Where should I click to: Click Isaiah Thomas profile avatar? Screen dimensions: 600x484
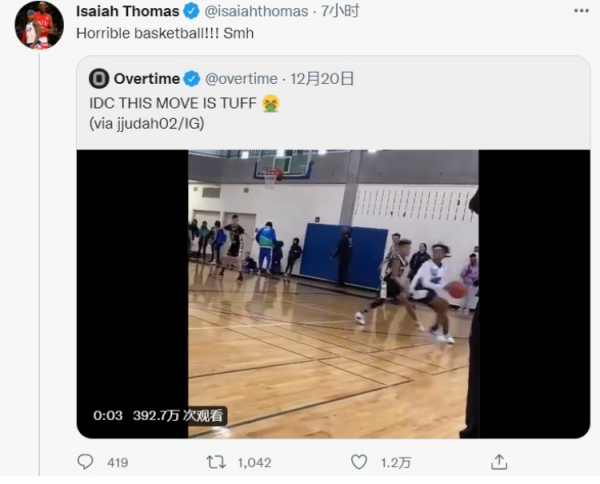39,25
